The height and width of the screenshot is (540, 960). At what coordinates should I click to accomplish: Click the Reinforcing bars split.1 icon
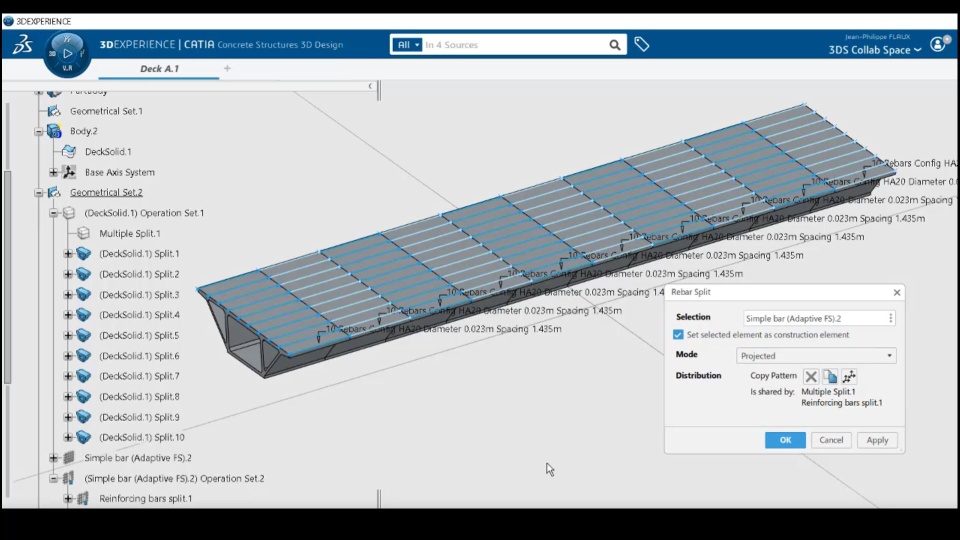83,498
